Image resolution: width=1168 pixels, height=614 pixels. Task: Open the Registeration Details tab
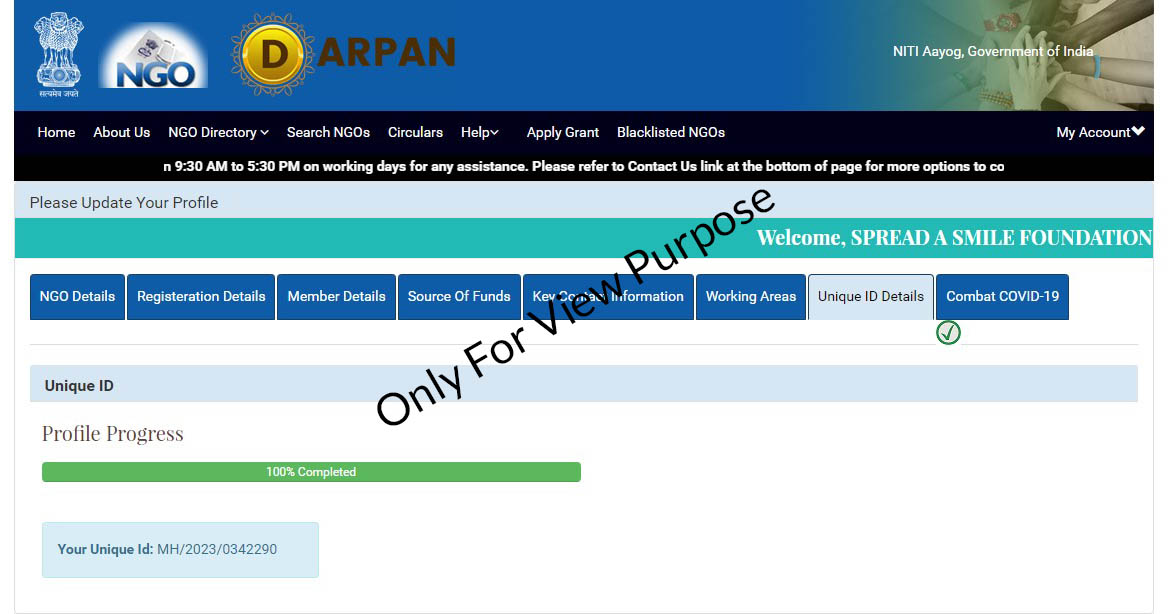click(201, 297)
